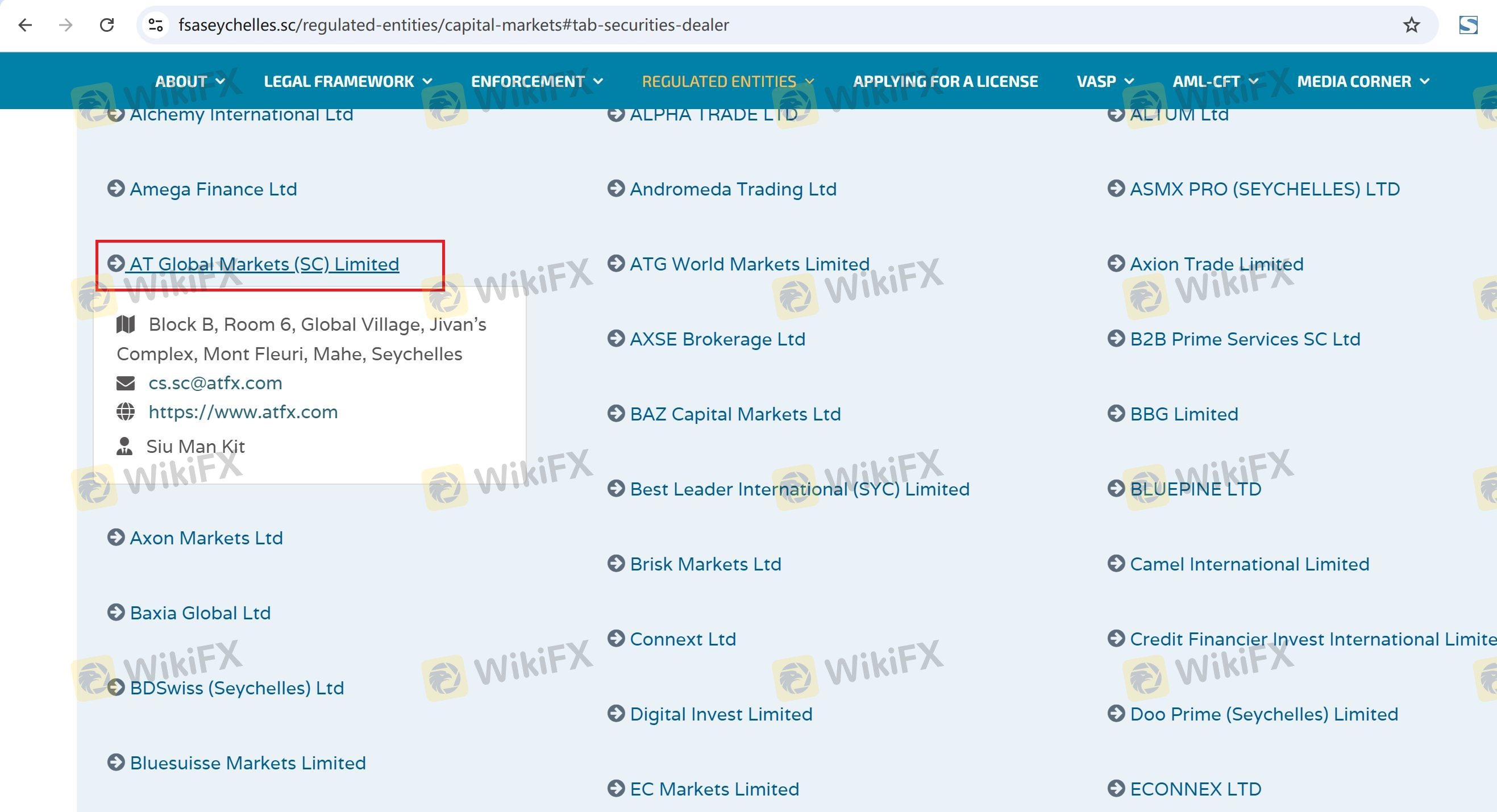Open the https://www.atfx.com link
Image resolution: width=1497 pixels, height=812 pixels.
(243, 412)
